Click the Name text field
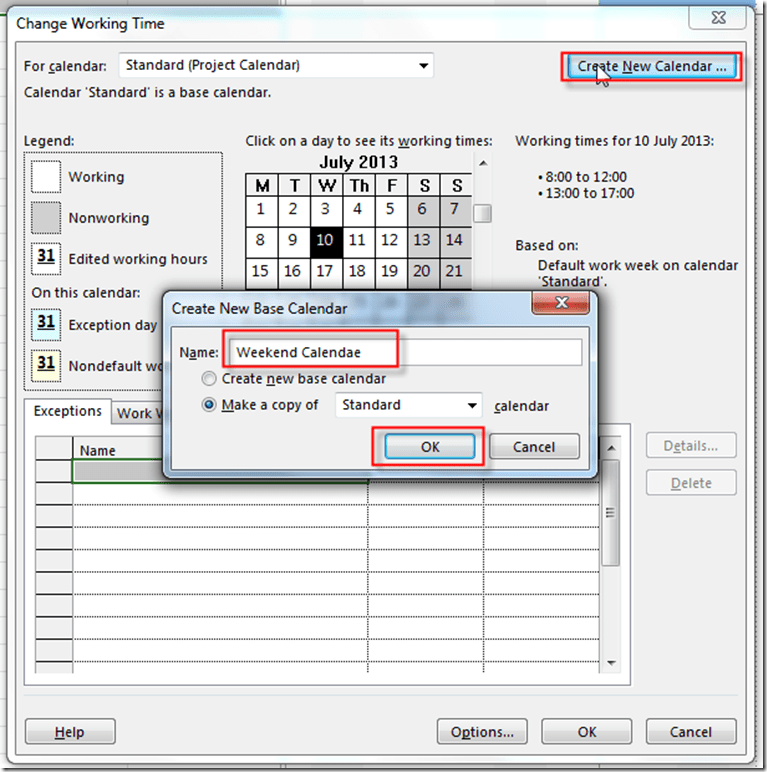 pyautogui.click(x=406, y=352)
